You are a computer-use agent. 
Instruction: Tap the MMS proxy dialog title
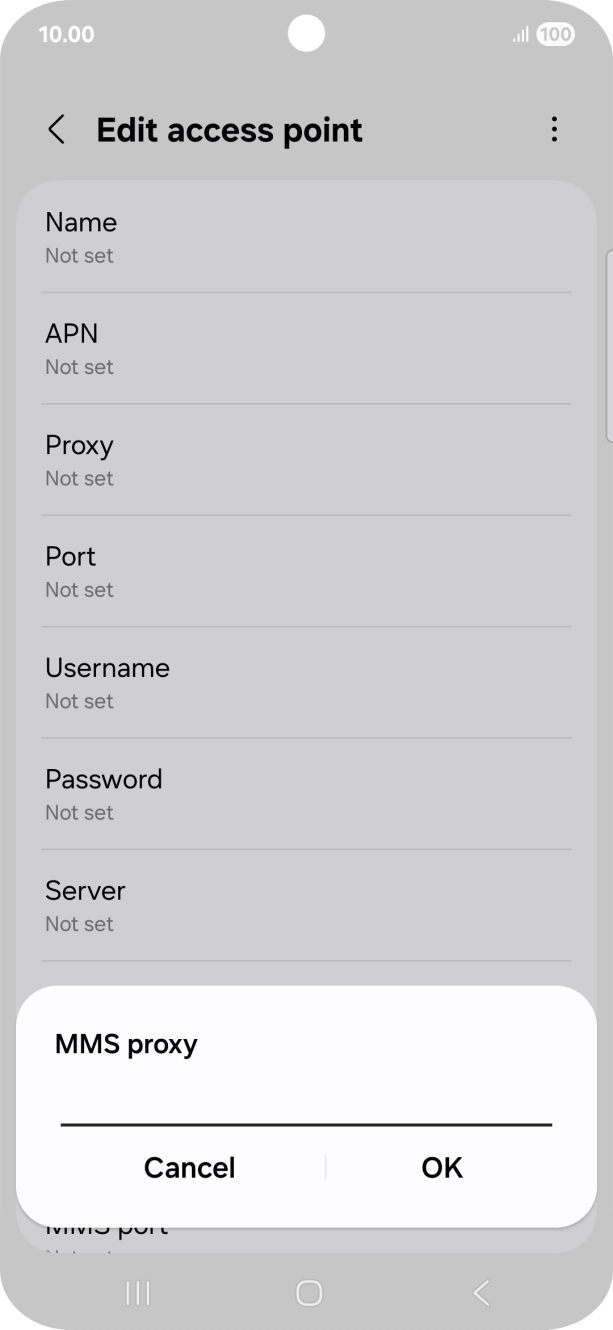(125, 1043)
